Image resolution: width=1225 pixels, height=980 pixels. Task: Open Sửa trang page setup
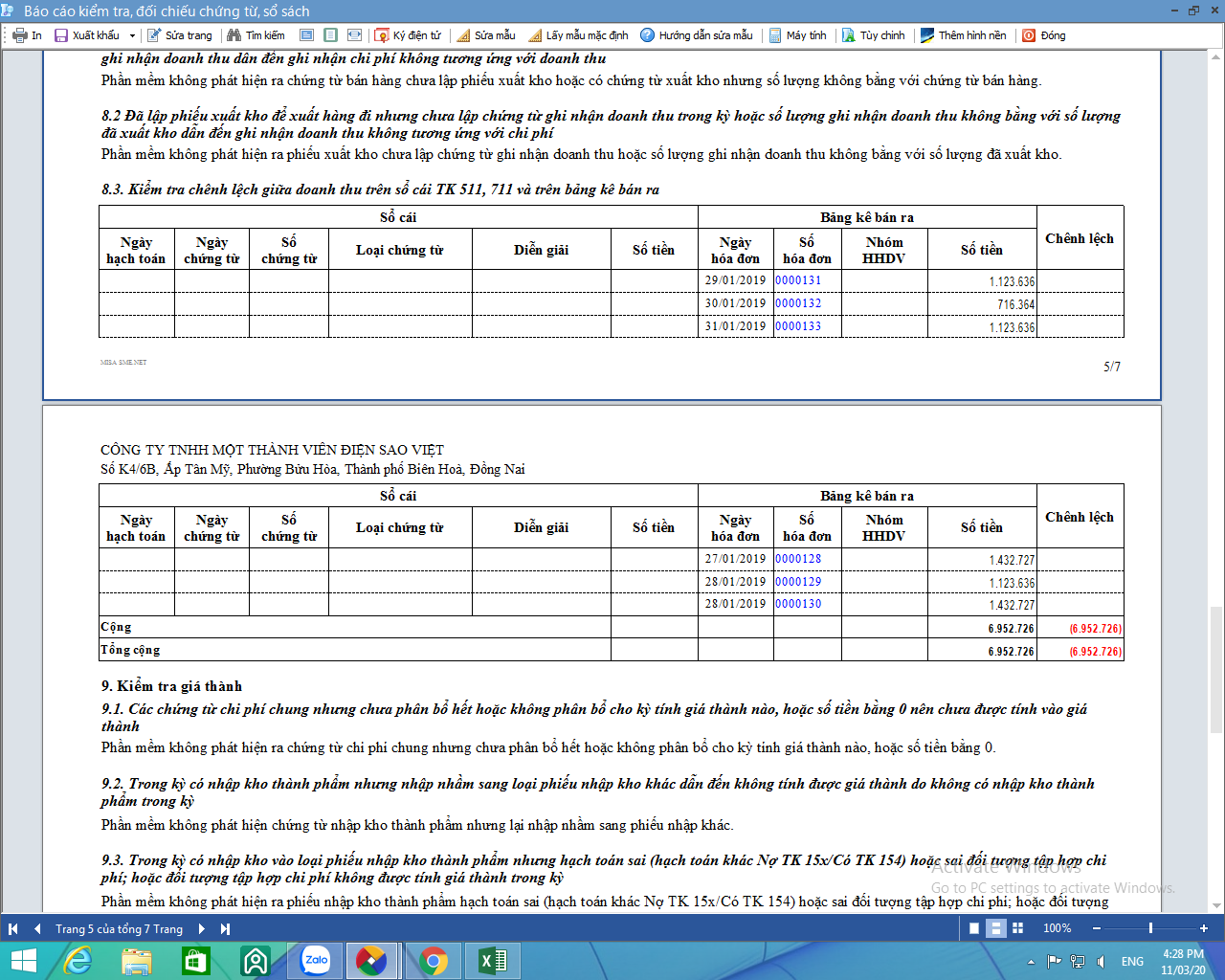pos(179,35)
